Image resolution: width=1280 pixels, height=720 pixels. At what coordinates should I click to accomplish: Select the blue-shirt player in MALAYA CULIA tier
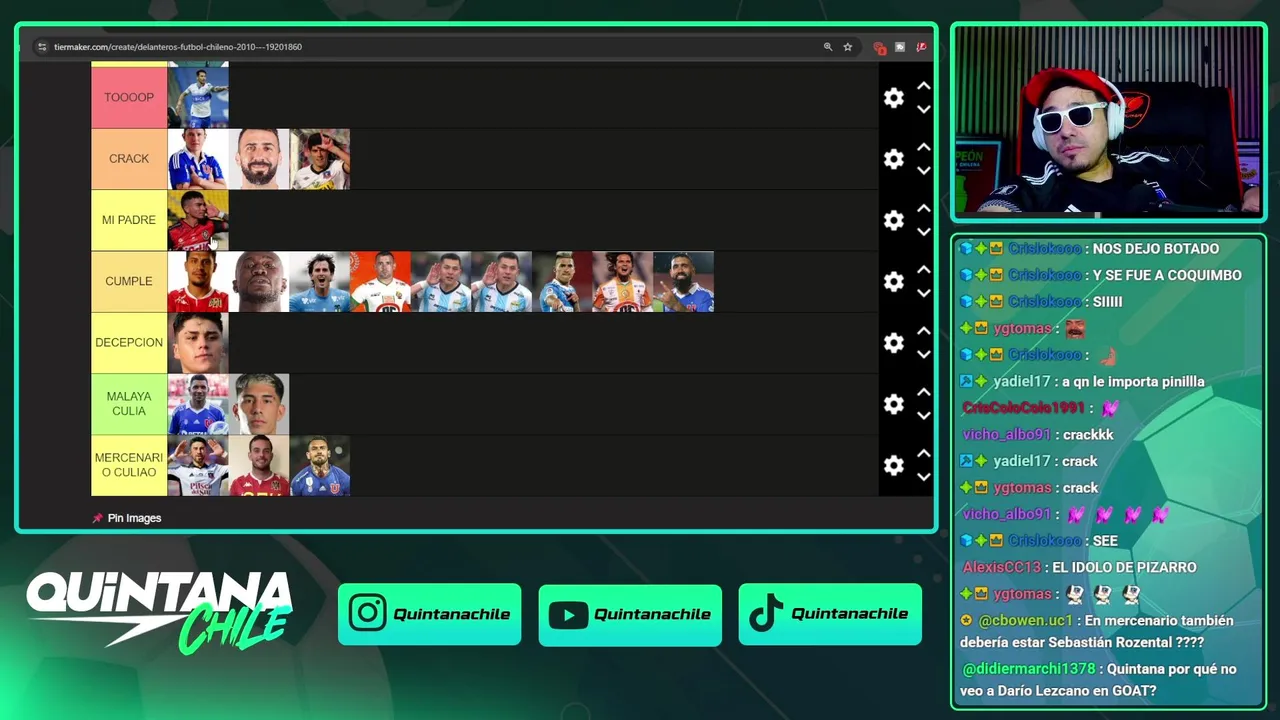[198, 404]
